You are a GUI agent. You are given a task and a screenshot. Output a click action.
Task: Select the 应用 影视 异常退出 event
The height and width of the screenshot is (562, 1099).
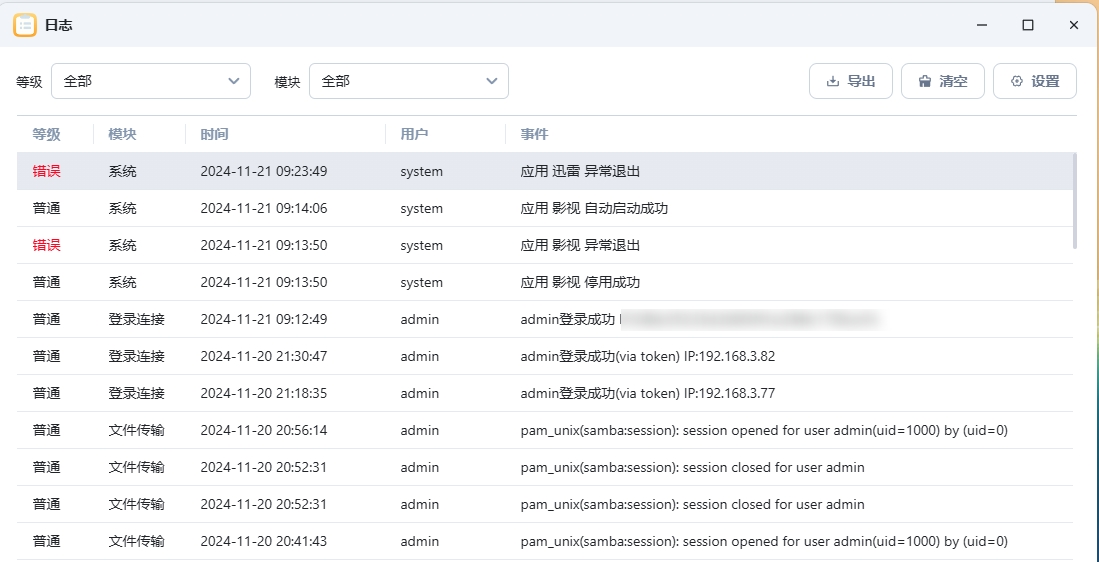580,245
